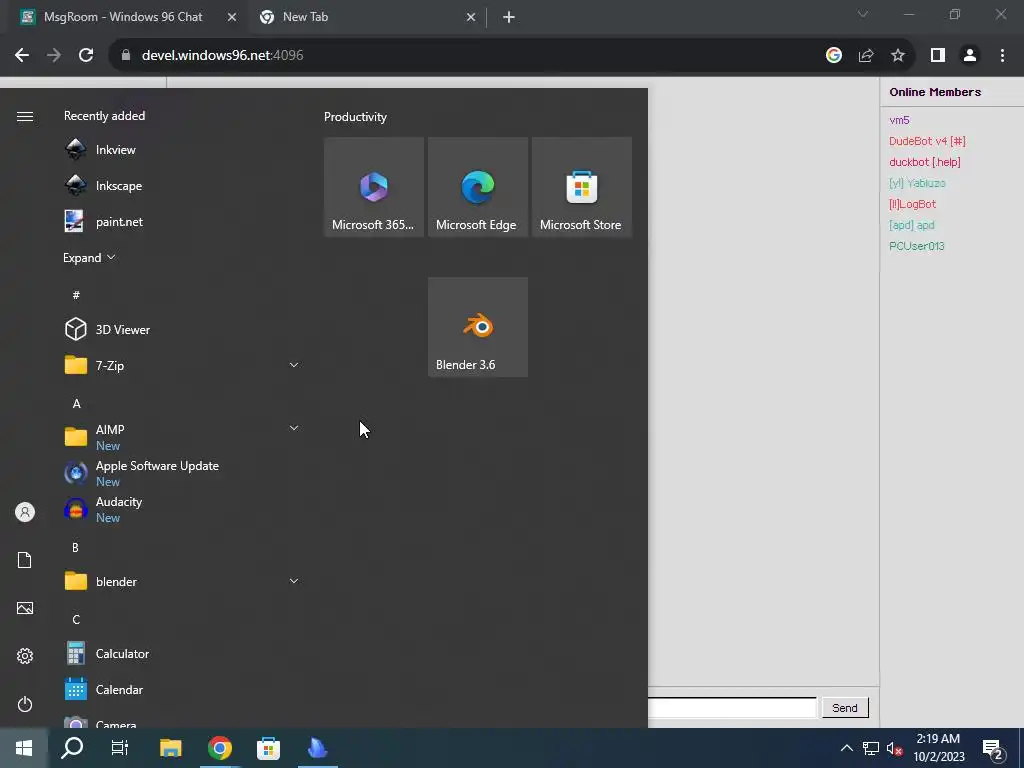Expand the Recently added list
The width and height of the screenshot is (1024, 768).
pos(89,257)
